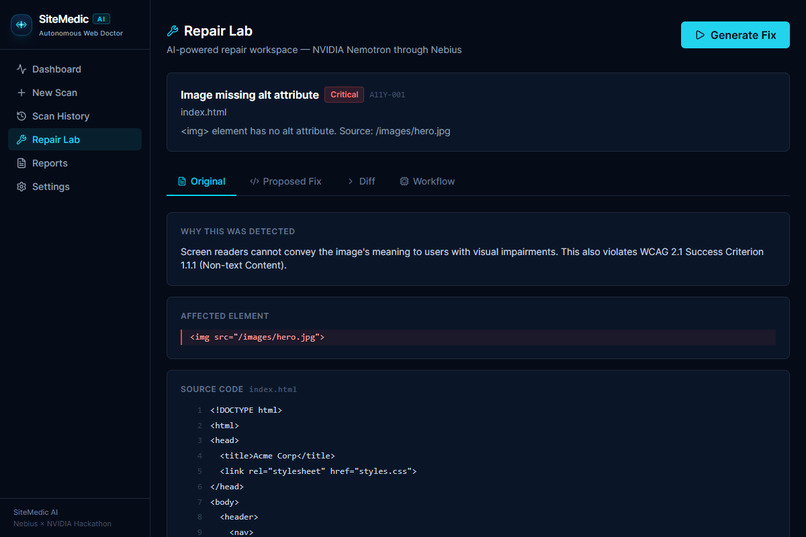Click the Repair Lab wrench icon in sidebar
Image resolution: width=806 pixels, height=537 pixels.
click(21, 140)
